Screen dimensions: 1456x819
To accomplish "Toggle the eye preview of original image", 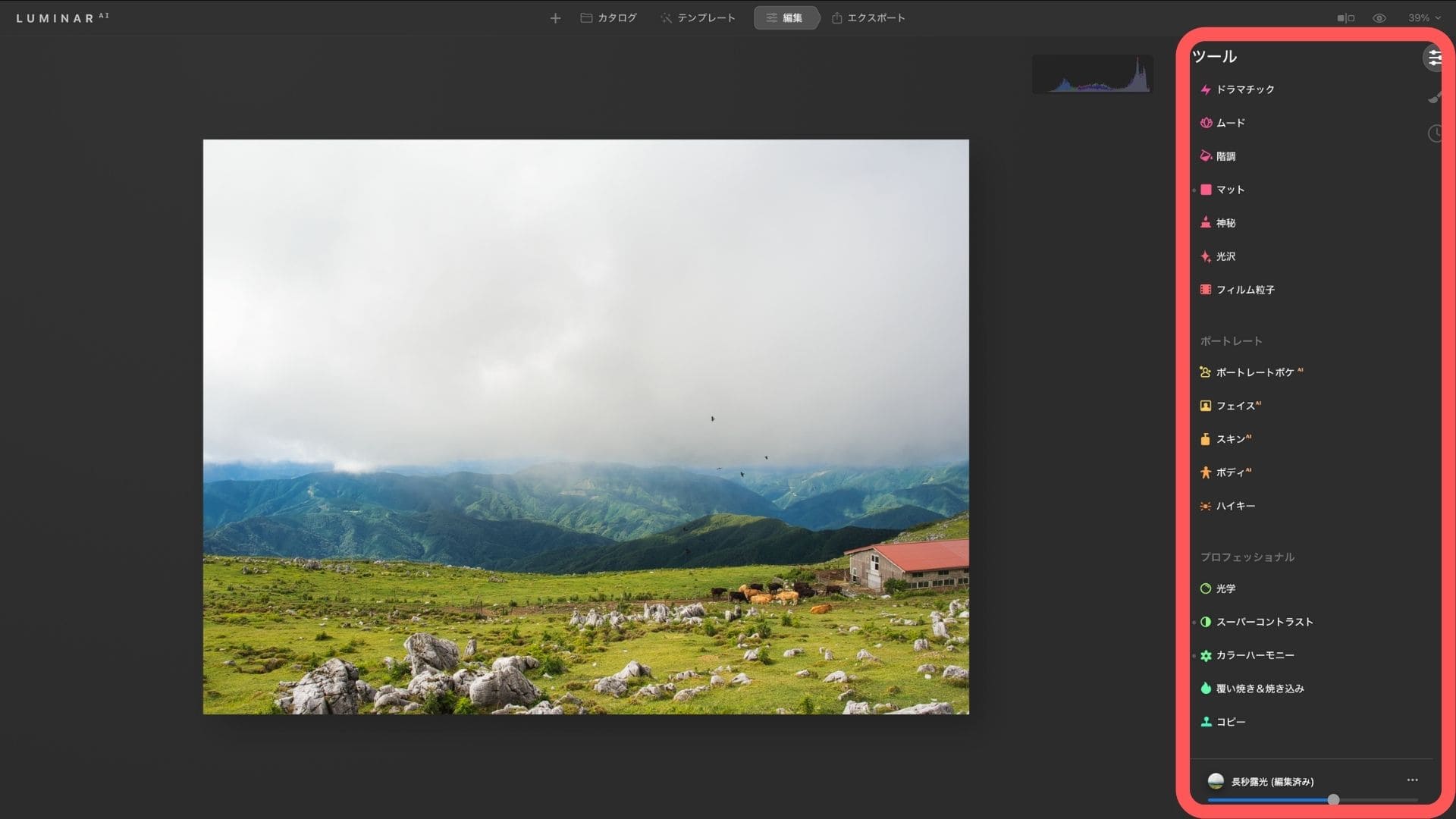I will [x=1379, y=18].
